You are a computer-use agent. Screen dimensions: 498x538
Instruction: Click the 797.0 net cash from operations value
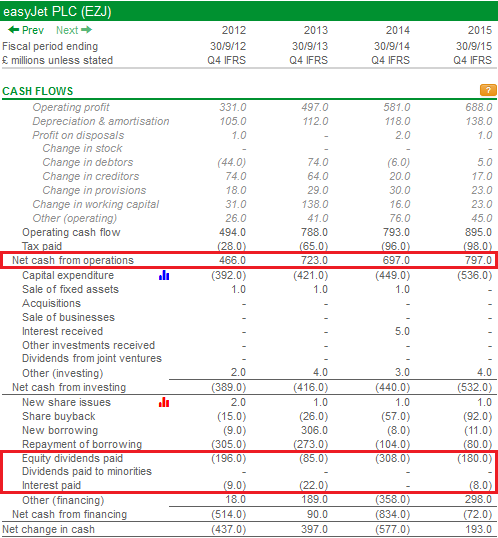coord(478,260)
